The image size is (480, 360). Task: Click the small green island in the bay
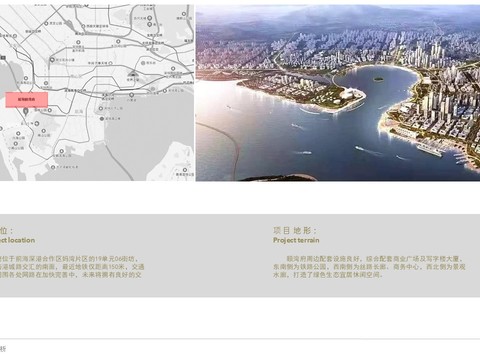(378, 79)
